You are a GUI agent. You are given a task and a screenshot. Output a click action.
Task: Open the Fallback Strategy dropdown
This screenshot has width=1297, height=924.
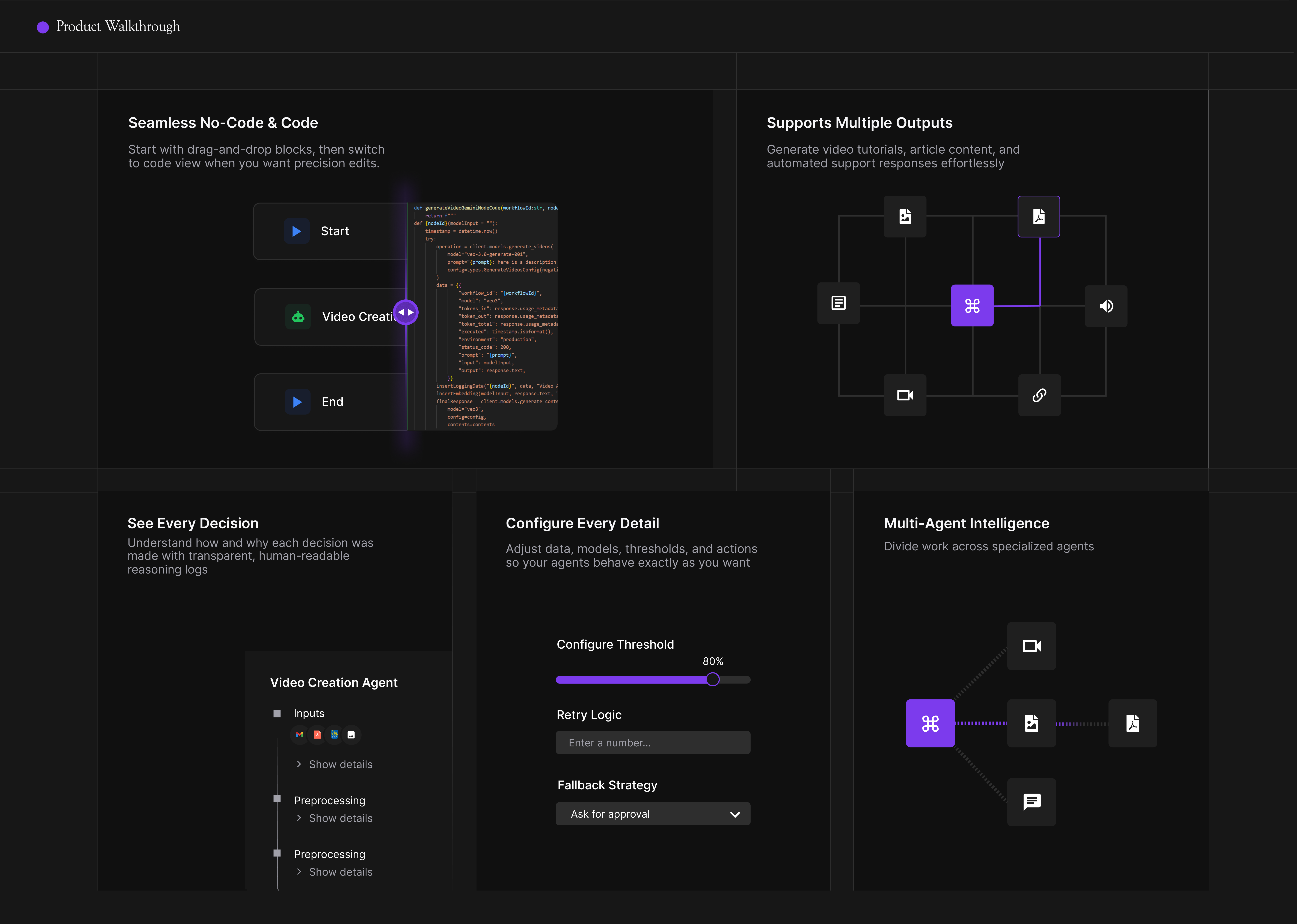pos(653,814)
